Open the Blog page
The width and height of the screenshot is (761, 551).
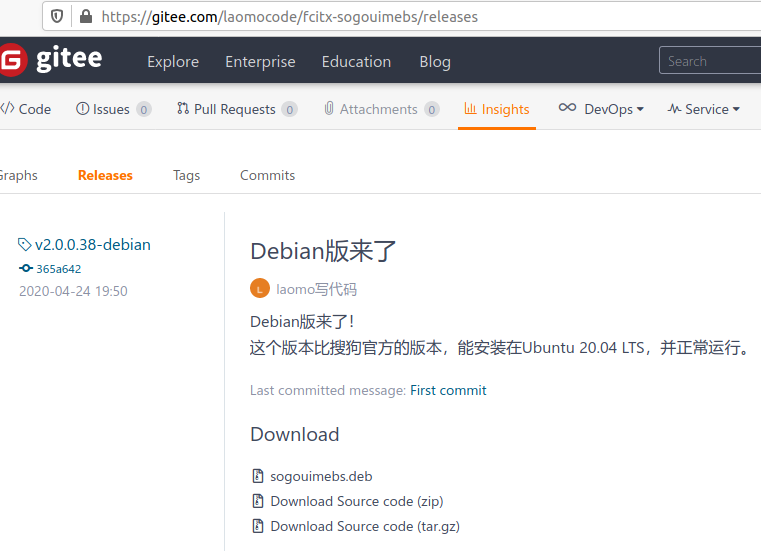point(435,62)
